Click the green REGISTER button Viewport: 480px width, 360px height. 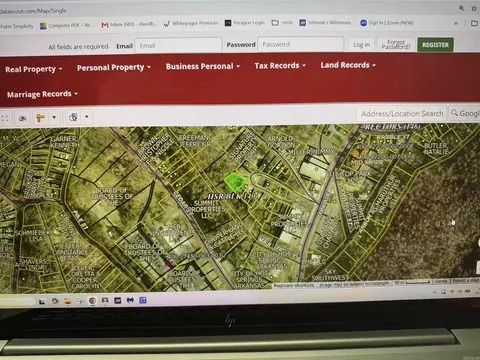coord(435,45)
